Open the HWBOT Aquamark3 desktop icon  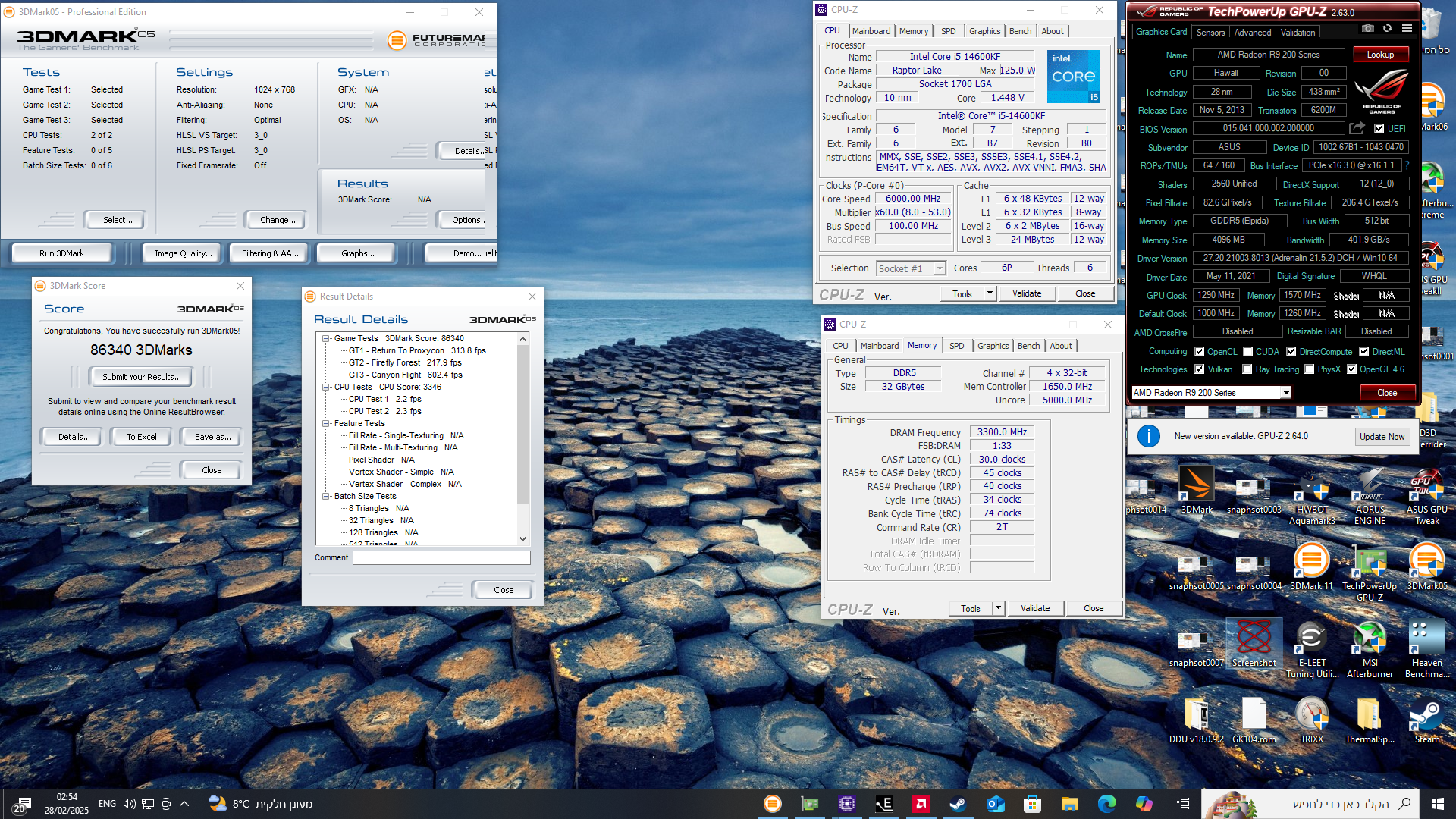click(1312, 496)
